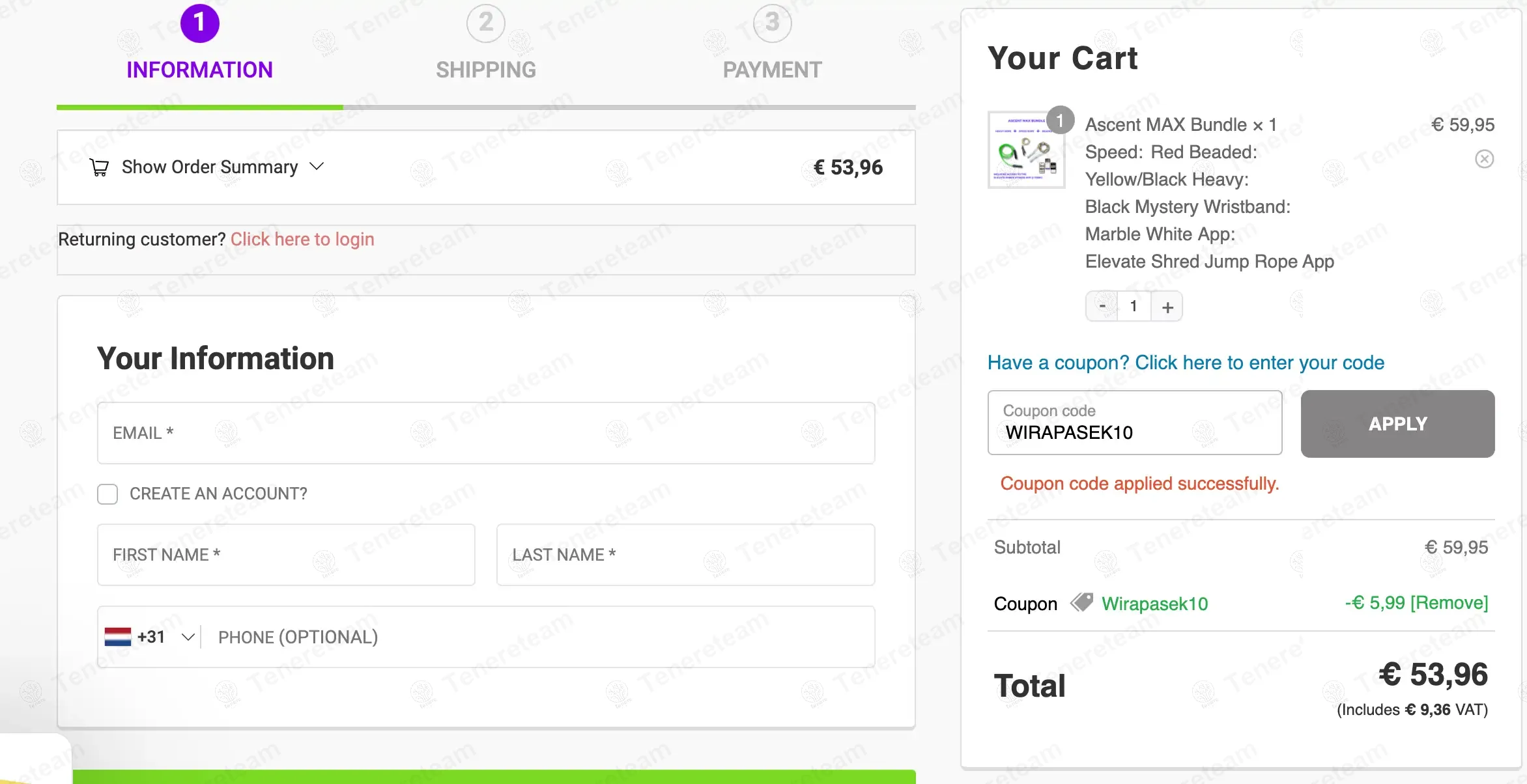Remove Ascent MAX Bundle from cart
The height and width of the screenshot is (784, 1527).
[1484, 159]
